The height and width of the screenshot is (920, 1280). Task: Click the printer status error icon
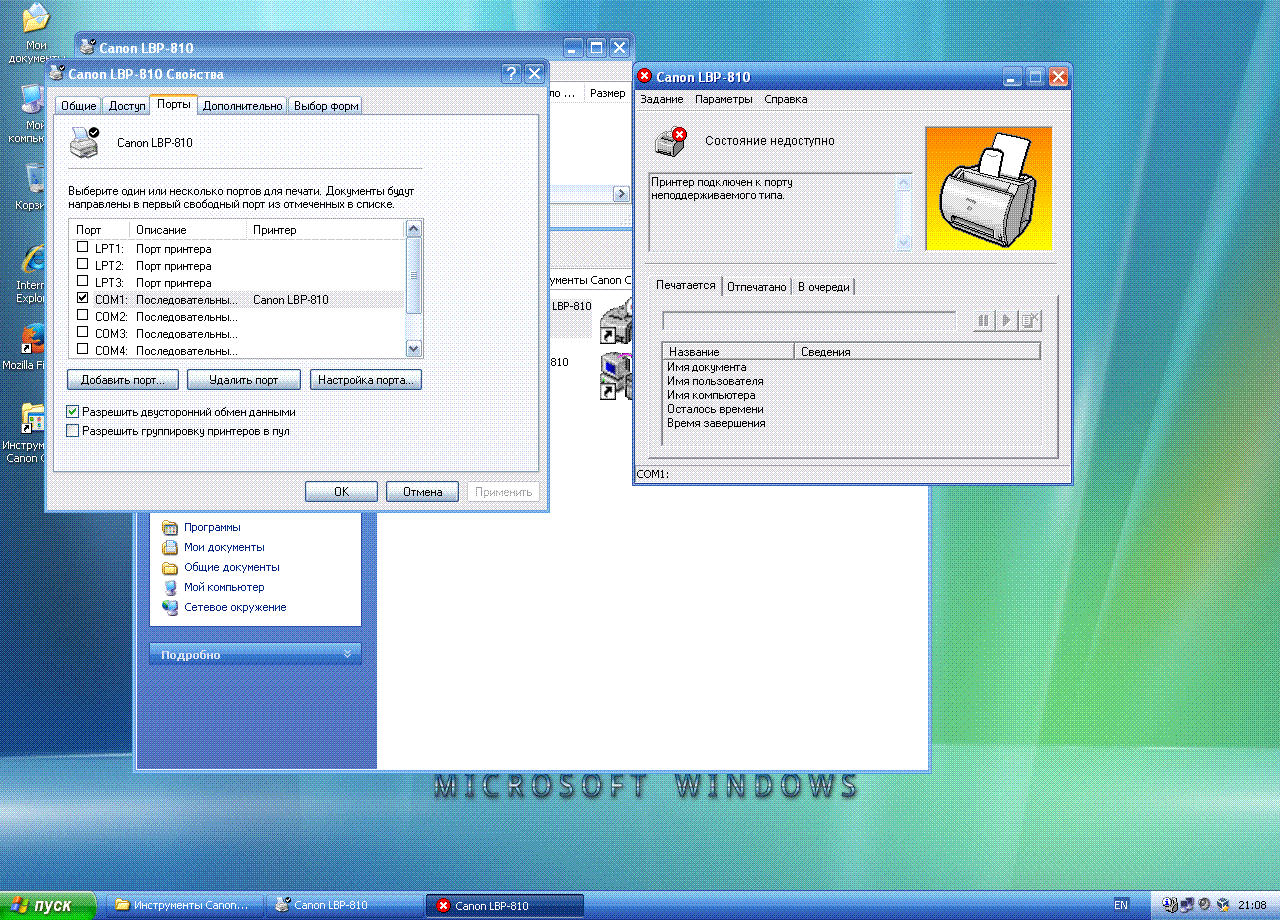tap(671, 142)
